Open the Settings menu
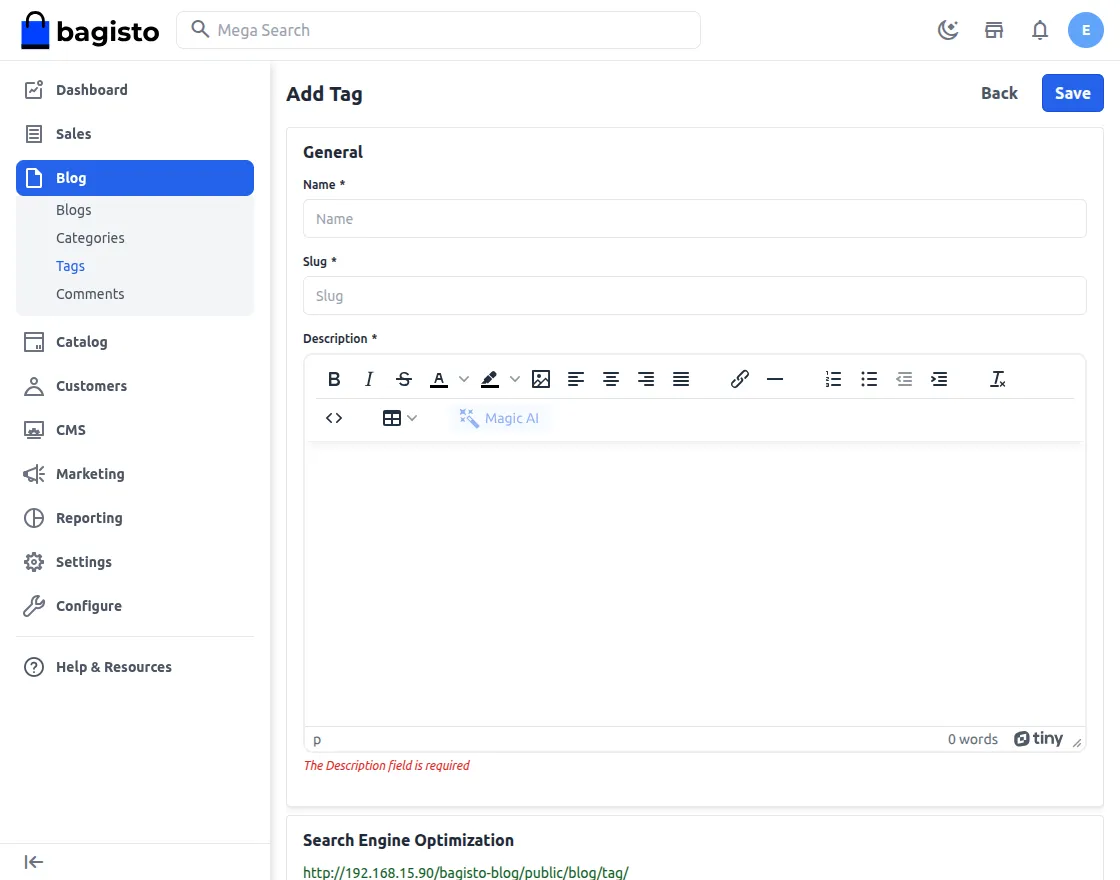 click(x=135, y=562)
